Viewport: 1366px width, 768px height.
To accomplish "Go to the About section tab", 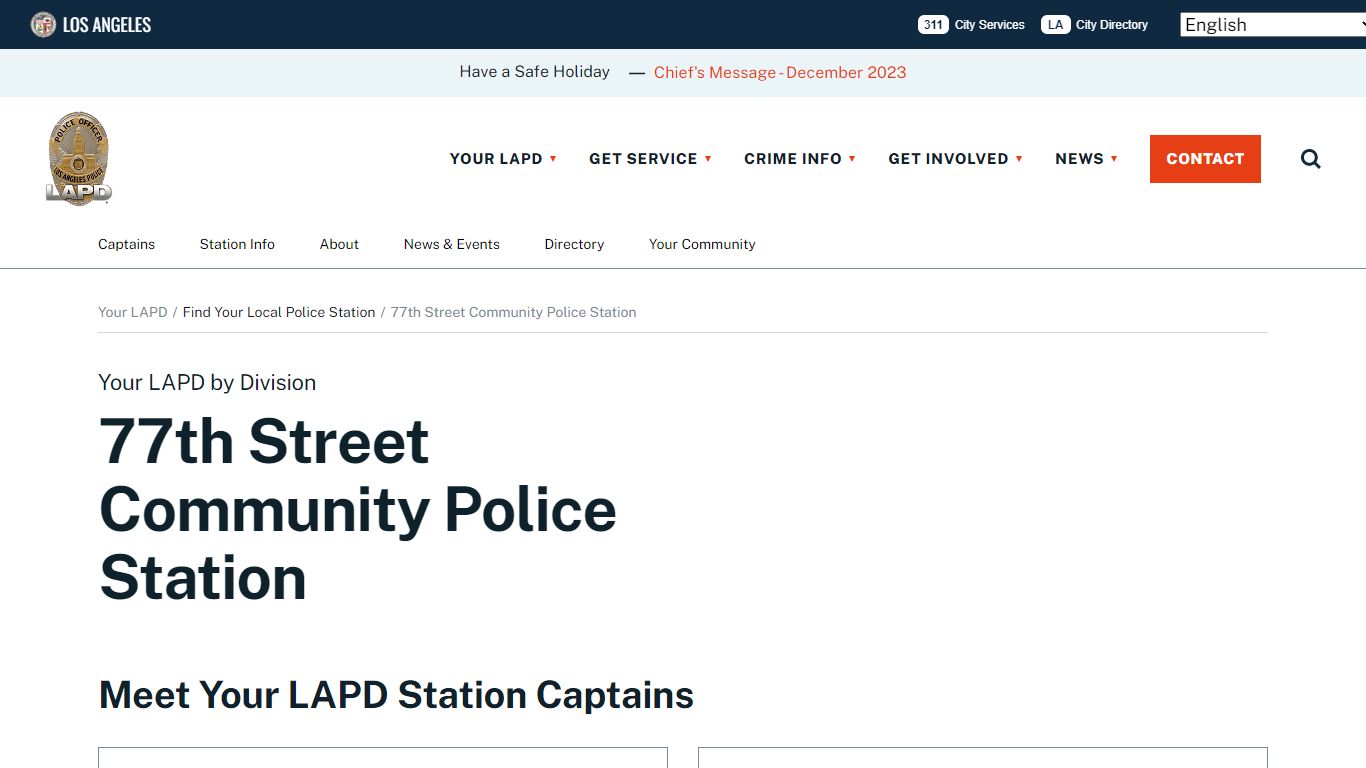I will click(339, 244).
